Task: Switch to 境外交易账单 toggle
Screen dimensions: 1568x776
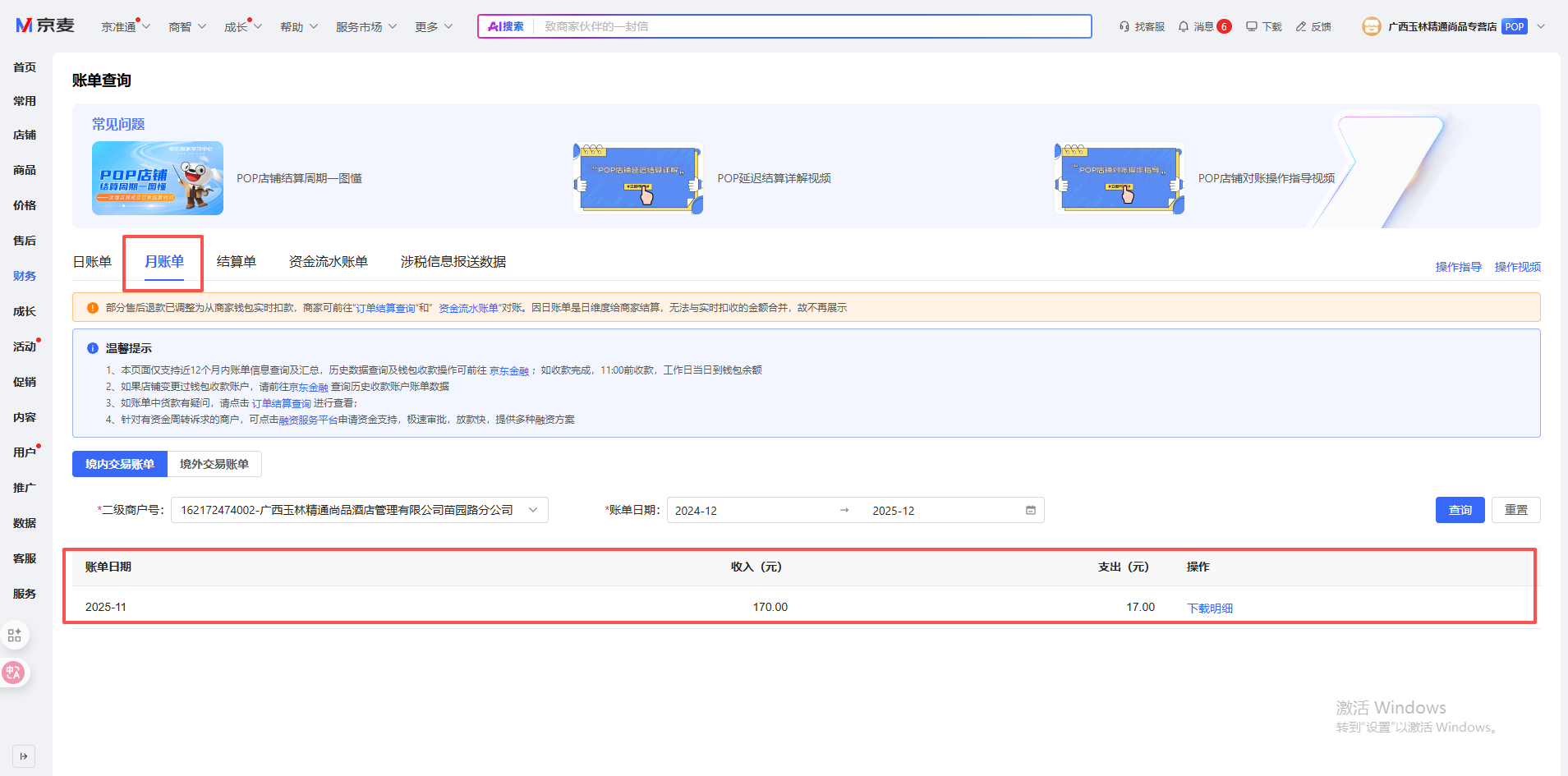Action: point(214,464)
